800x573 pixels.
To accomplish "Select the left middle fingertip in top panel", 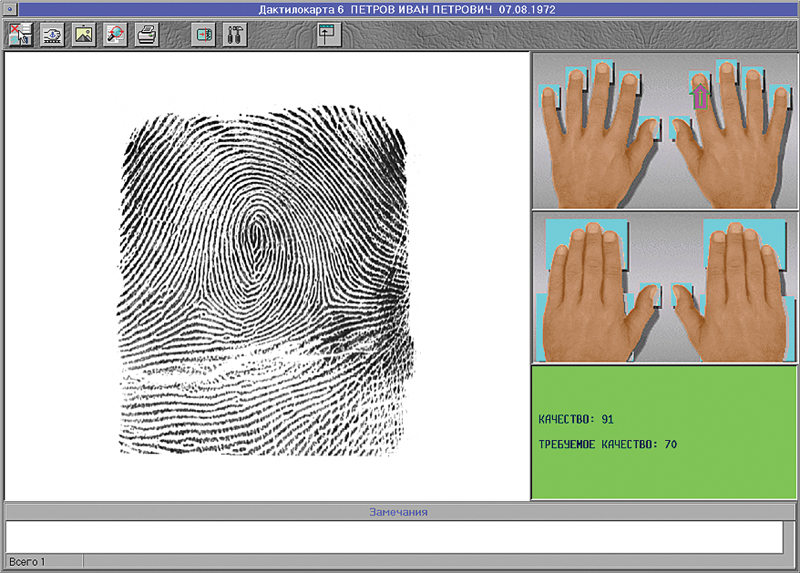I will coord(601,70).
